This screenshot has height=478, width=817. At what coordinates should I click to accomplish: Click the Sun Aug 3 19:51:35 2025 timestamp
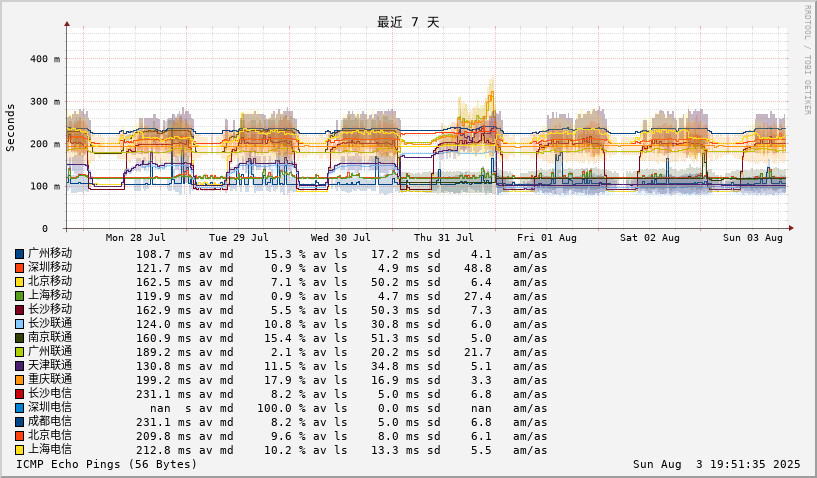click(x=716, y=464)
